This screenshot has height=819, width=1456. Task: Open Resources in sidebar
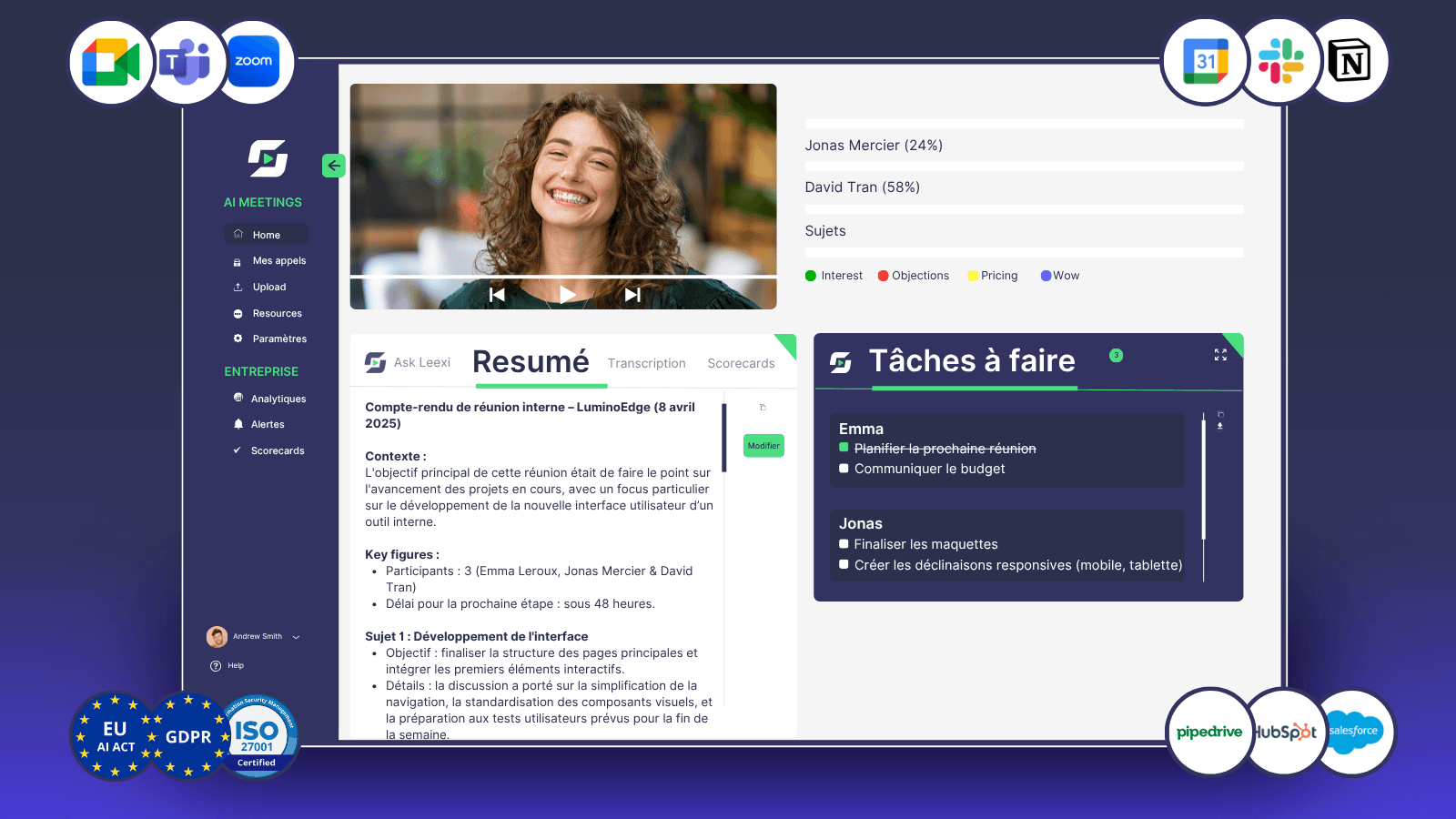[267, 313]
